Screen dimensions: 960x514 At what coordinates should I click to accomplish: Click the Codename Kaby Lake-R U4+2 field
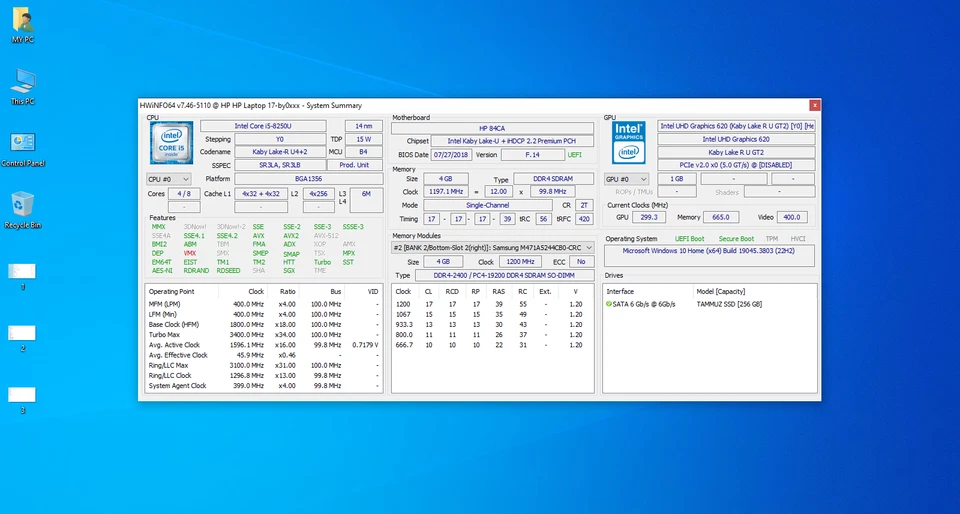point(280,152)
